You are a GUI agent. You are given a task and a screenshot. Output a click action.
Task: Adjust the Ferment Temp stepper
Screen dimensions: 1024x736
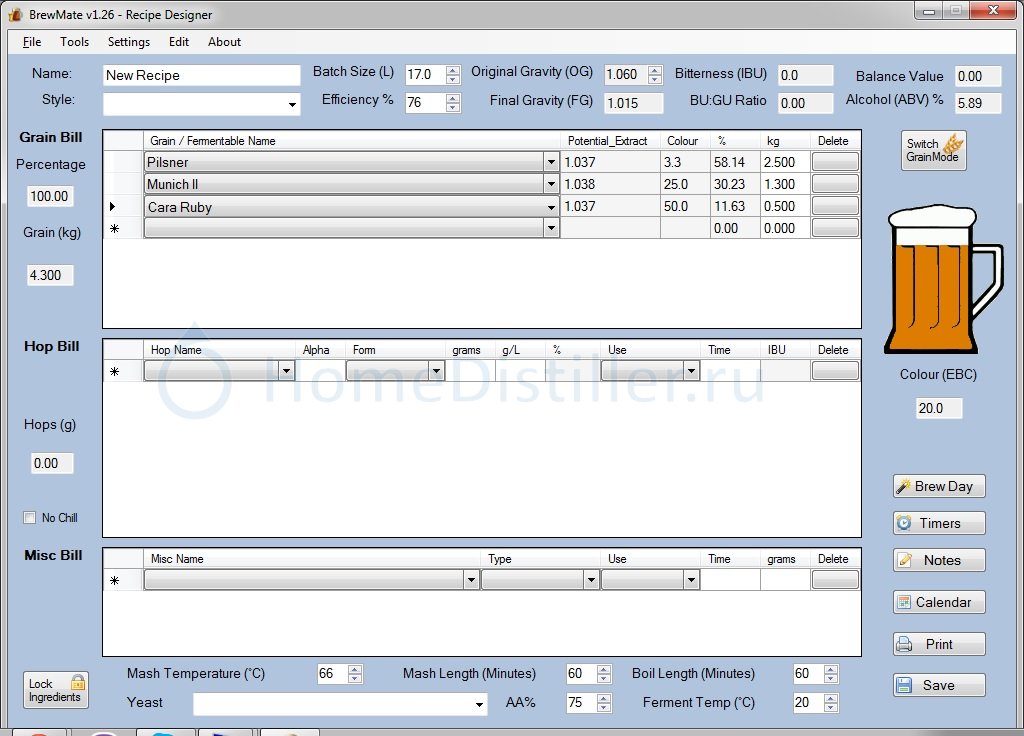point(831,703)
